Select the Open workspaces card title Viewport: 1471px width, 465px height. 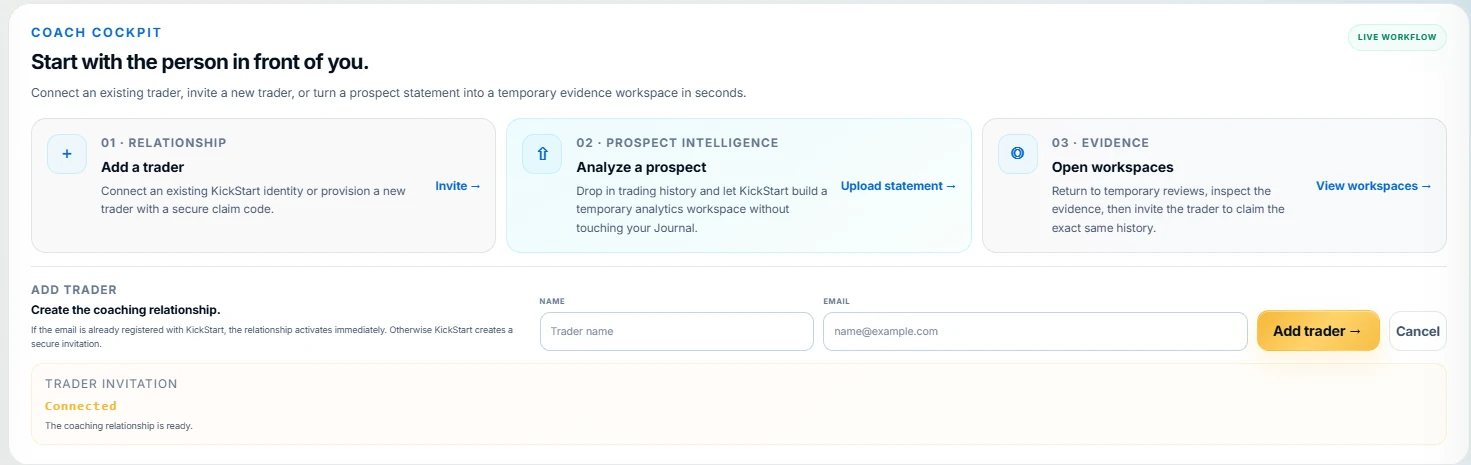(x=1113, y=167)
